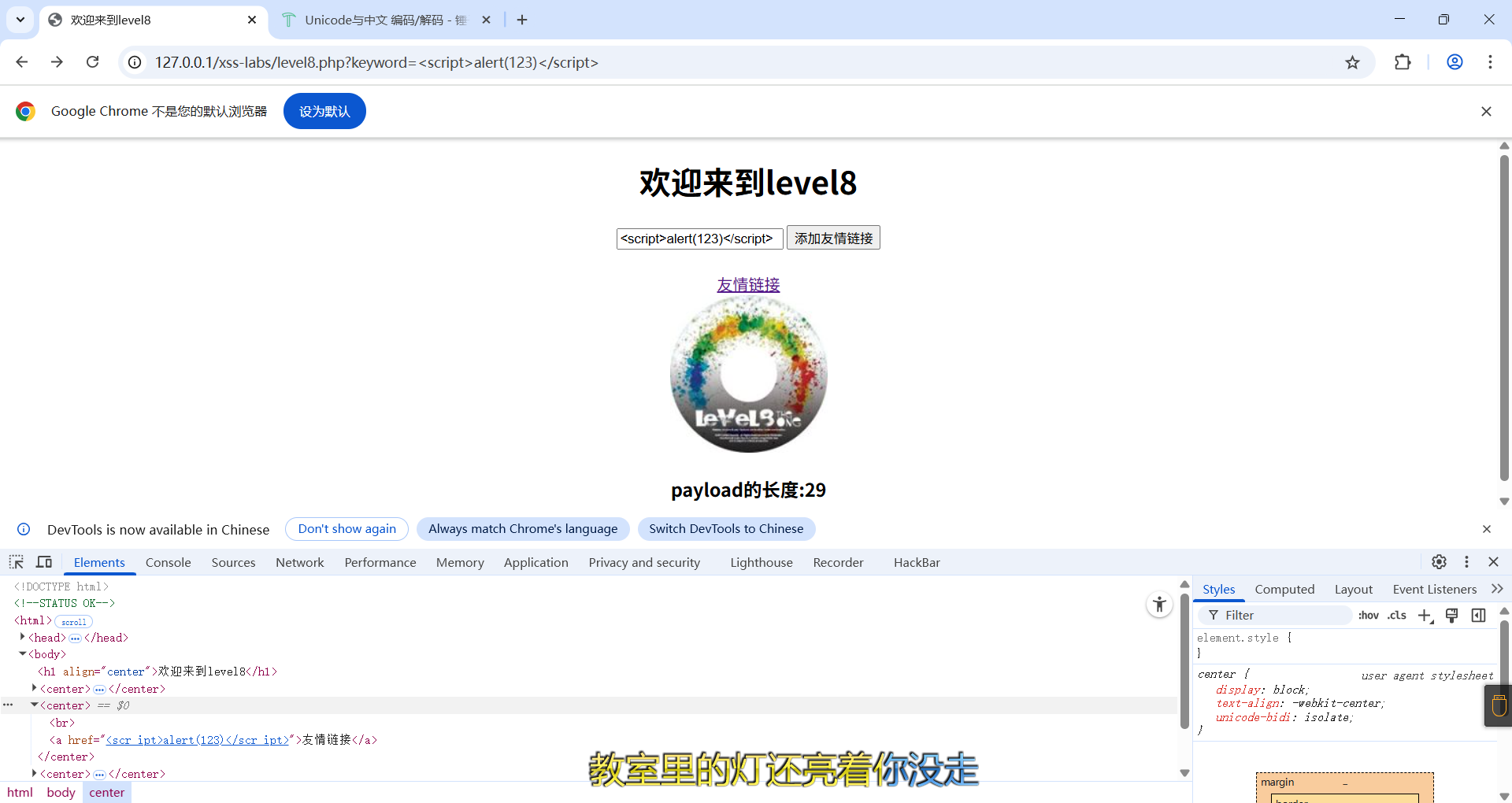
Task: Click the browser back arrow
Action: coord(22,62)
